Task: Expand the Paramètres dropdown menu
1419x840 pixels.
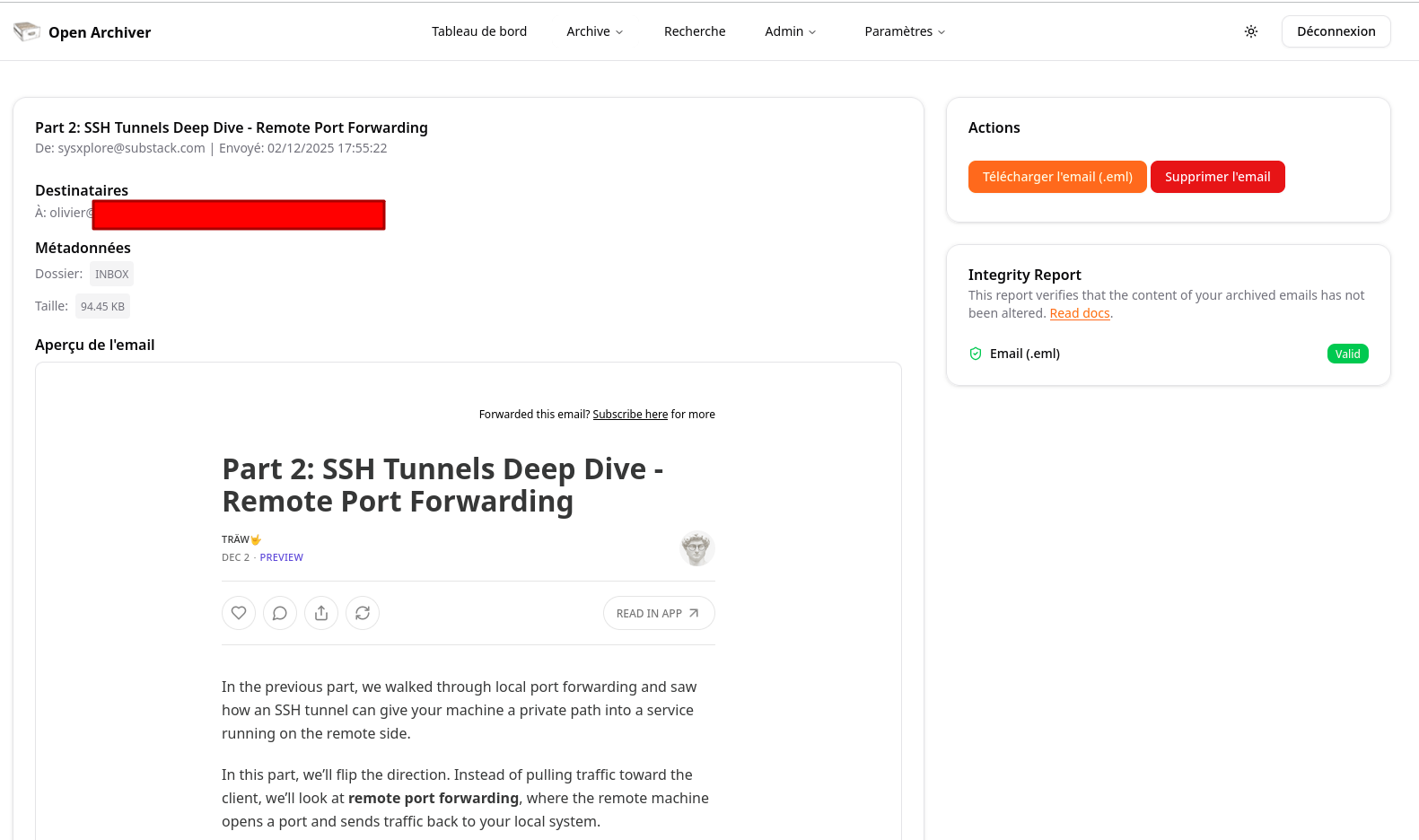Action: pyautogui.click(x=905, y=31)
